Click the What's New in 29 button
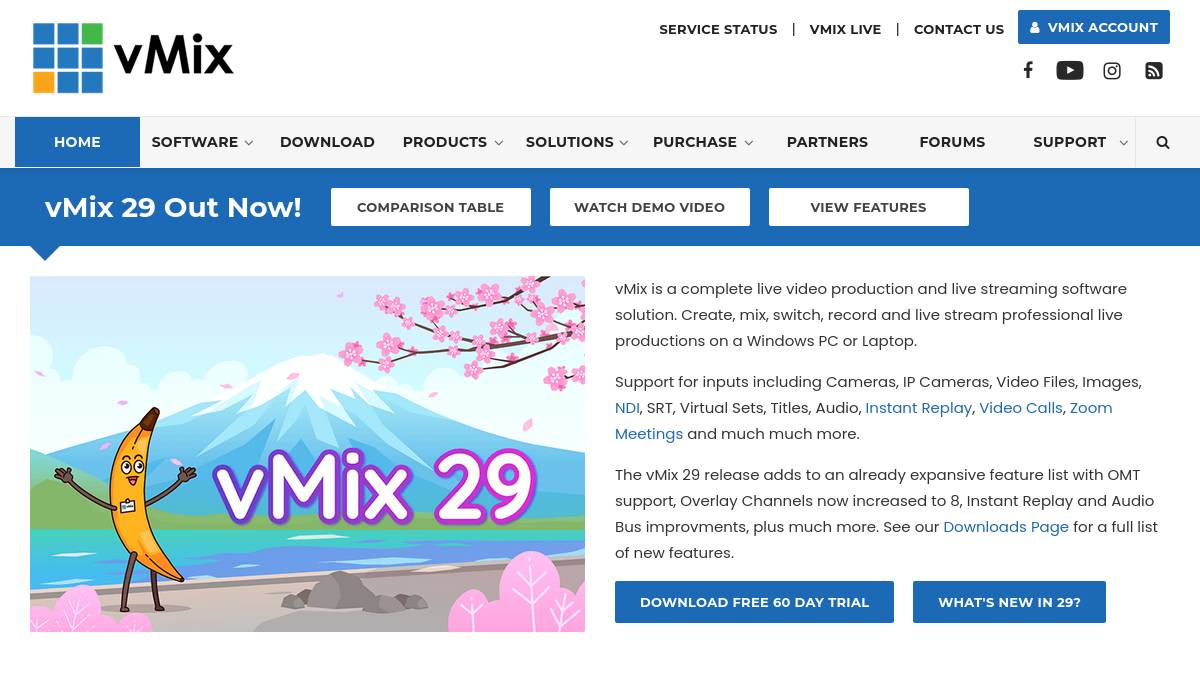1200x675 pixels. [x=1009, y=602]
